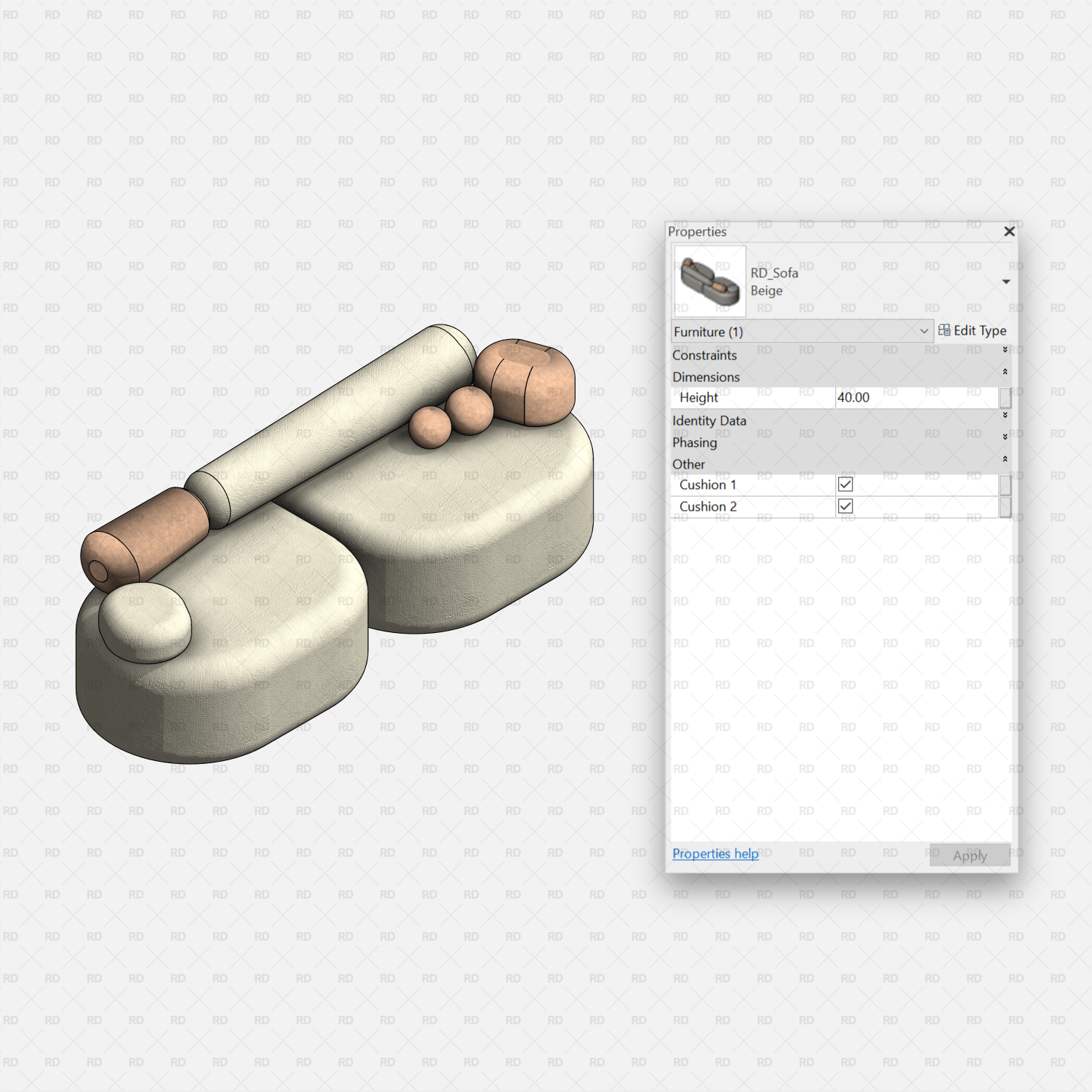Expand the Identity Data section
The image size is (1092, 1092).
point(1005,416)
